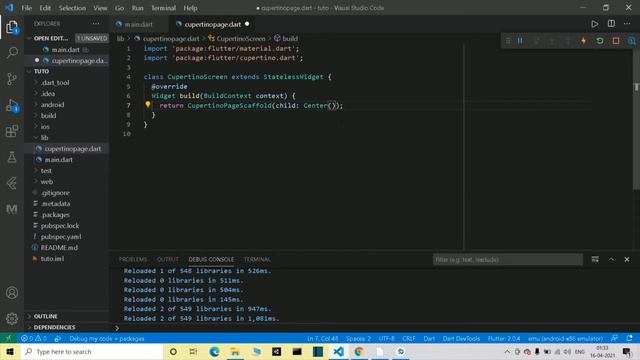Collapse the TUTO project folder section
Viewport: 640px width, 360px height.
(41, 71)
